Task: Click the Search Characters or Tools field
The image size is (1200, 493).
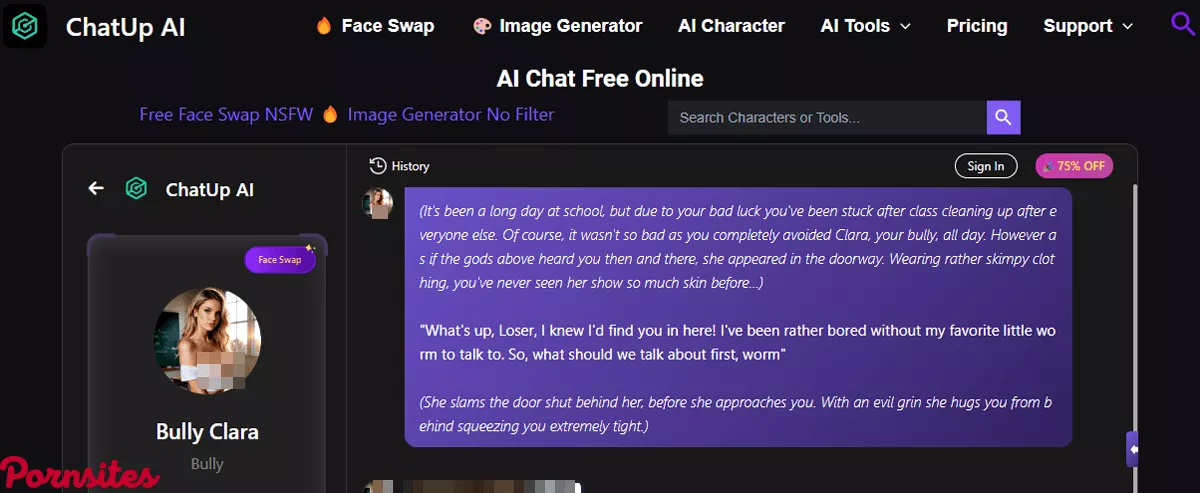Action: pos(826,117)
